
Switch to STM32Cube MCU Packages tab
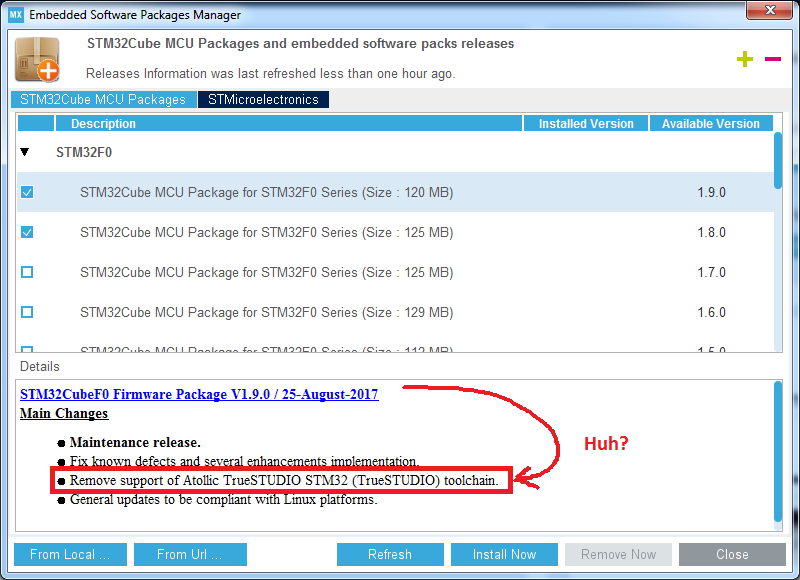click(x=104, y=99)
